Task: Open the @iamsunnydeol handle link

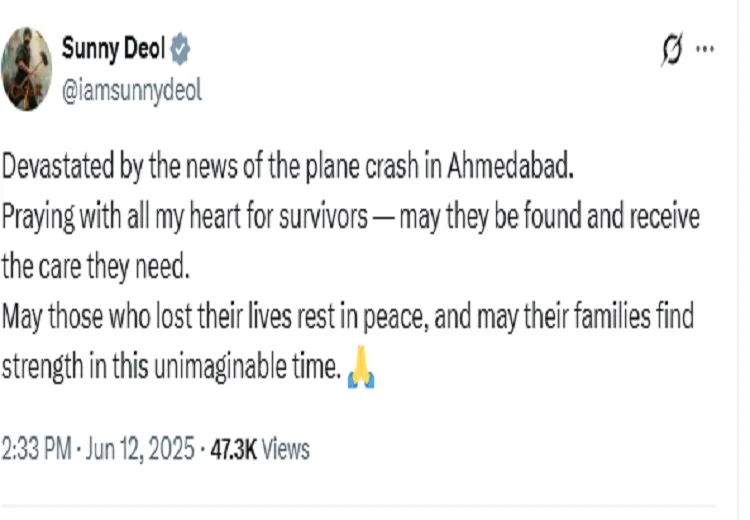Action: point(131,90)
